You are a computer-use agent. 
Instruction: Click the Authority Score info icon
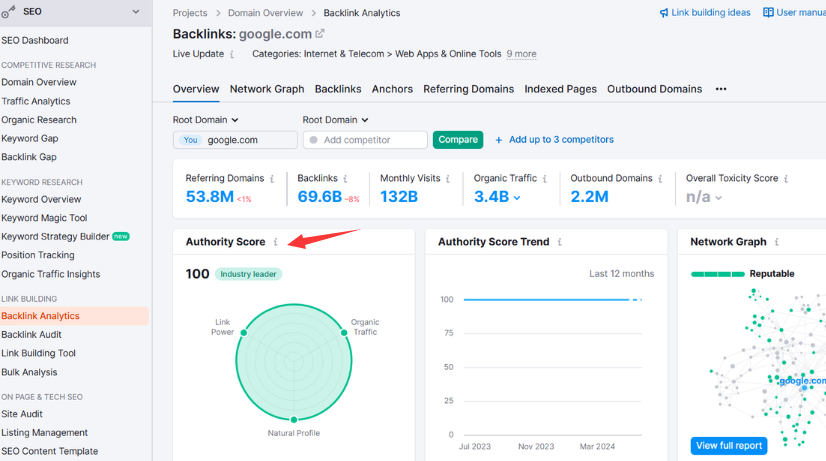point(276,242)
